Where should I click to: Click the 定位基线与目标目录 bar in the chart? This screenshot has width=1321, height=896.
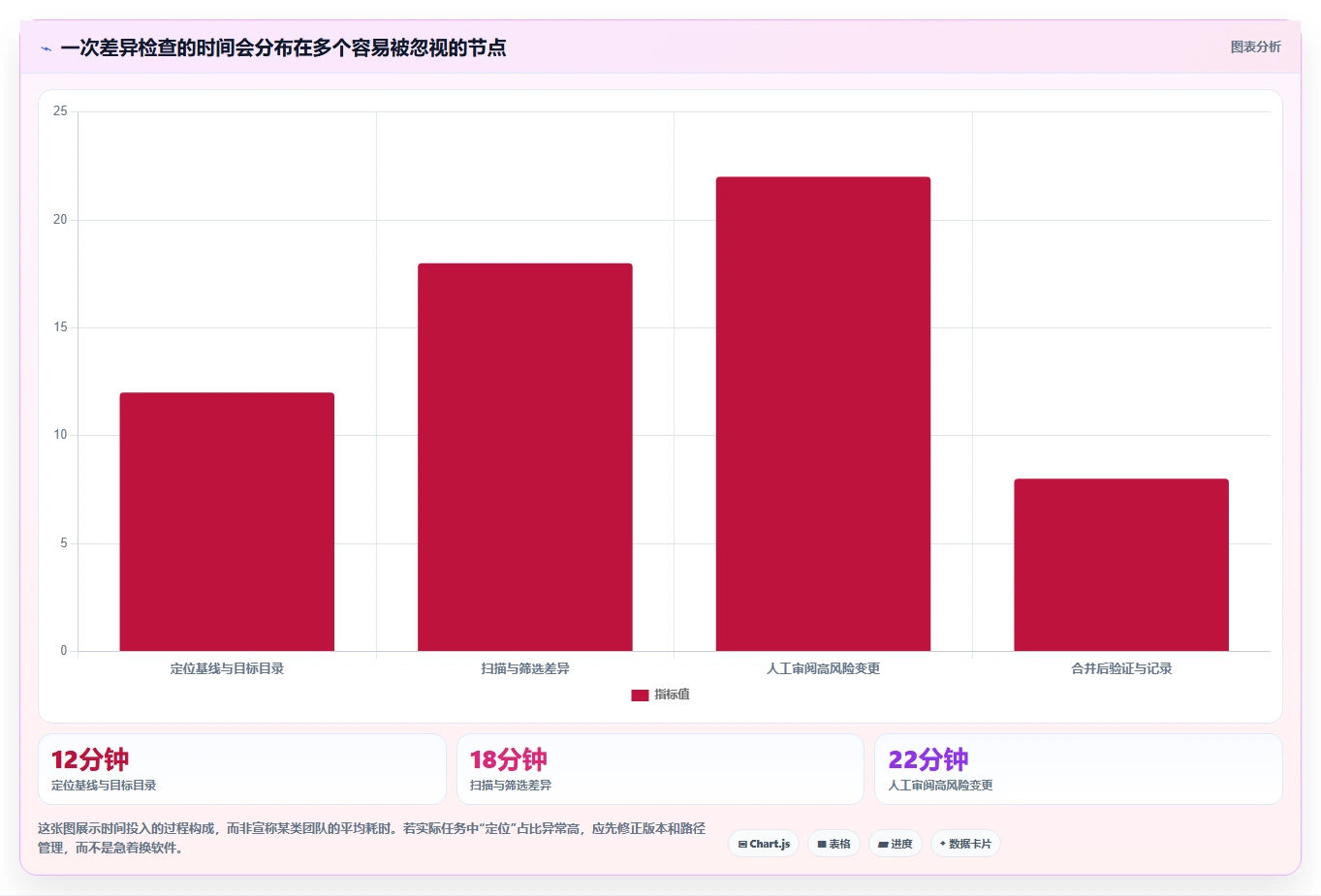[227, 522]
